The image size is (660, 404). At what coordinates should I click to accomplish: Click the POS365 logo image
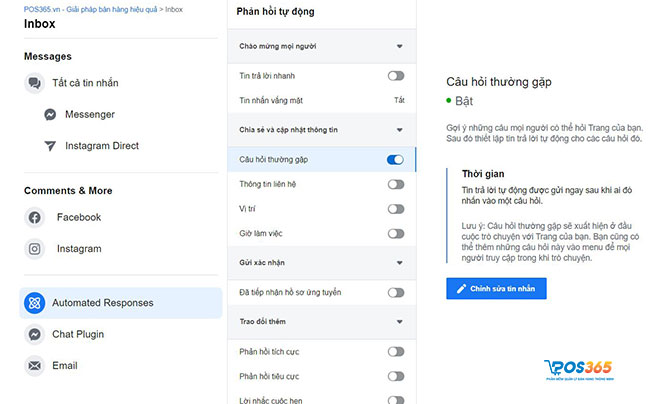tap(579, 370)
